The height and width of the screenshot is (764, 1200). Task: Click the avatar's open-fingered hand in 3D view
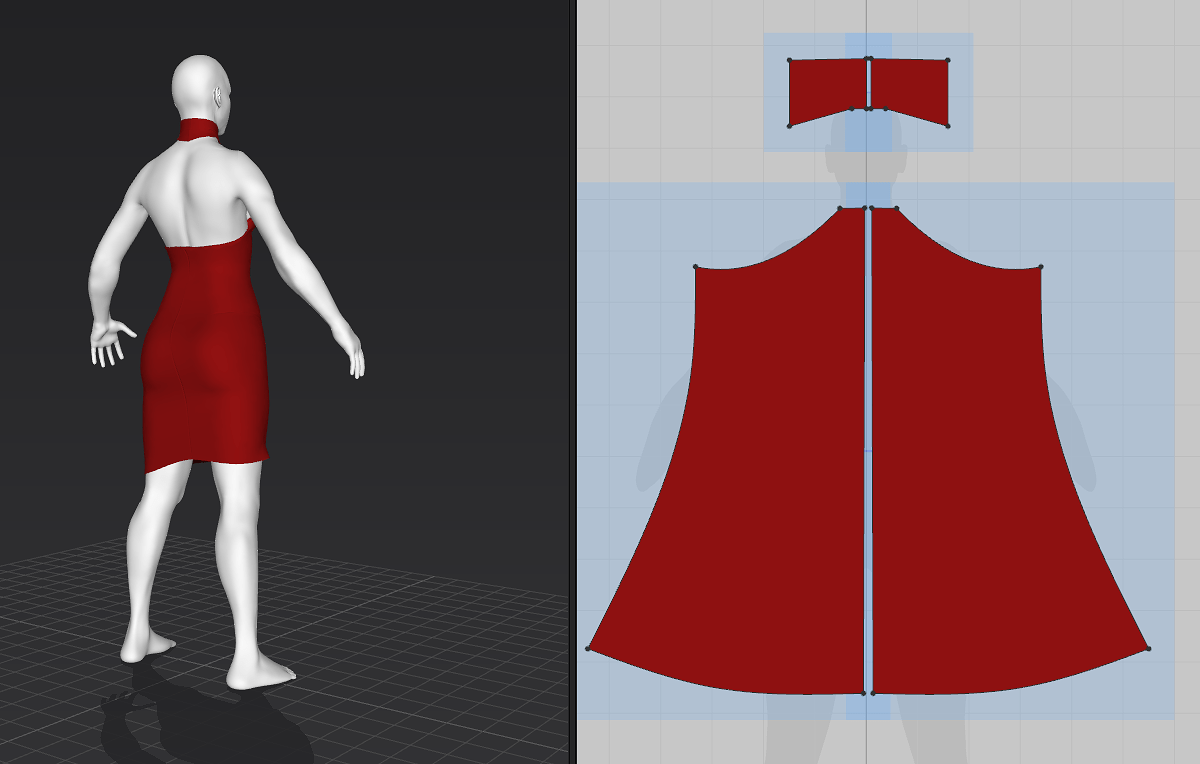coord(109,342)
